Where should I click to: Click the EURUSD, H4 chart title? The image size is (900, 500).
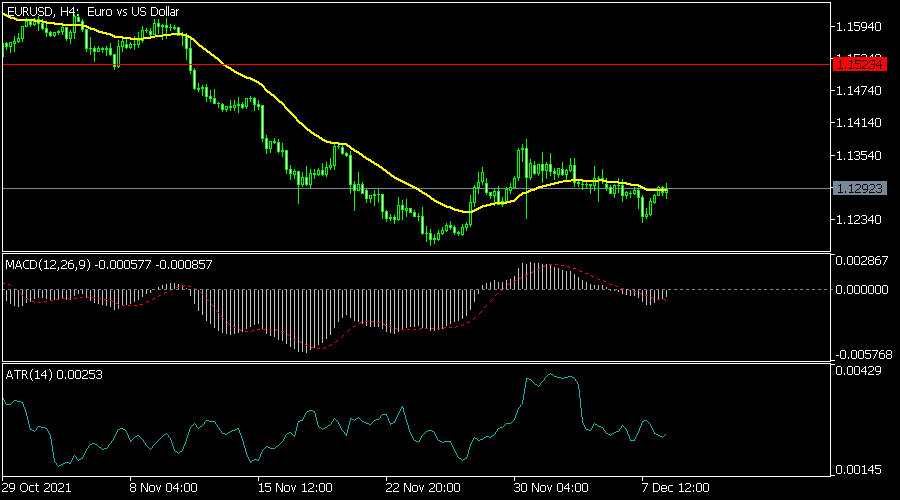point(93,11)
